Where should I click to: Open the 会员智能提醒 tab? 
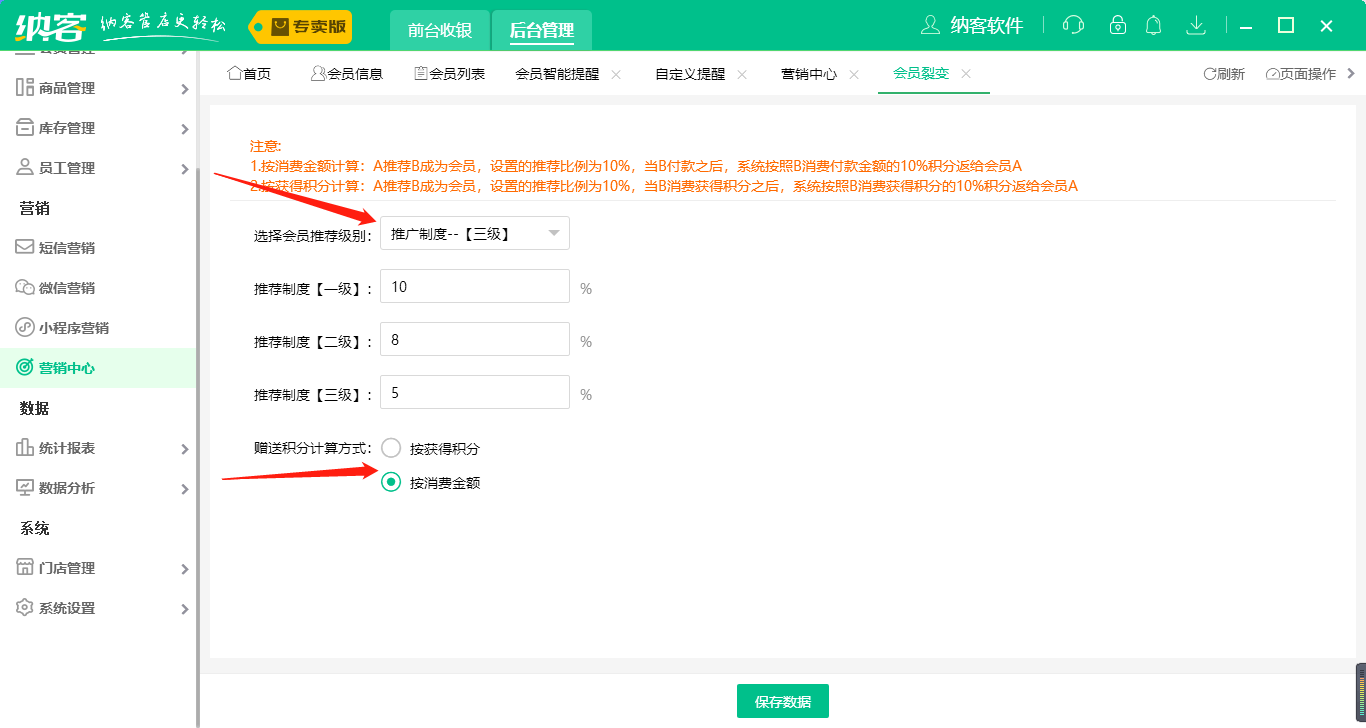click(x=559, y=72)
